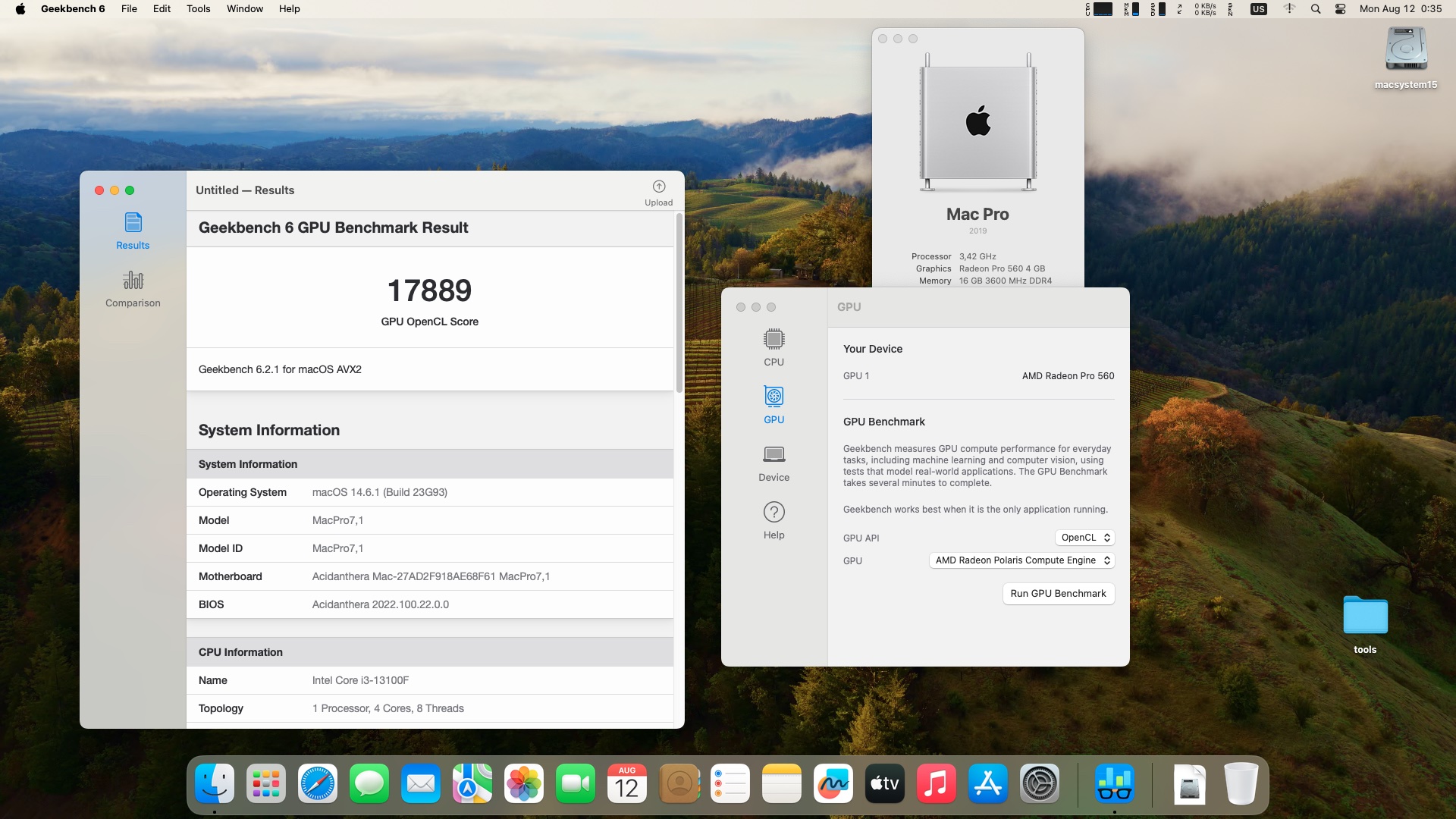Image resolution: width=1456 pixels, height=819 pixels.
Task: Open the tools folder on desktop
Action: coord(1365,616)
